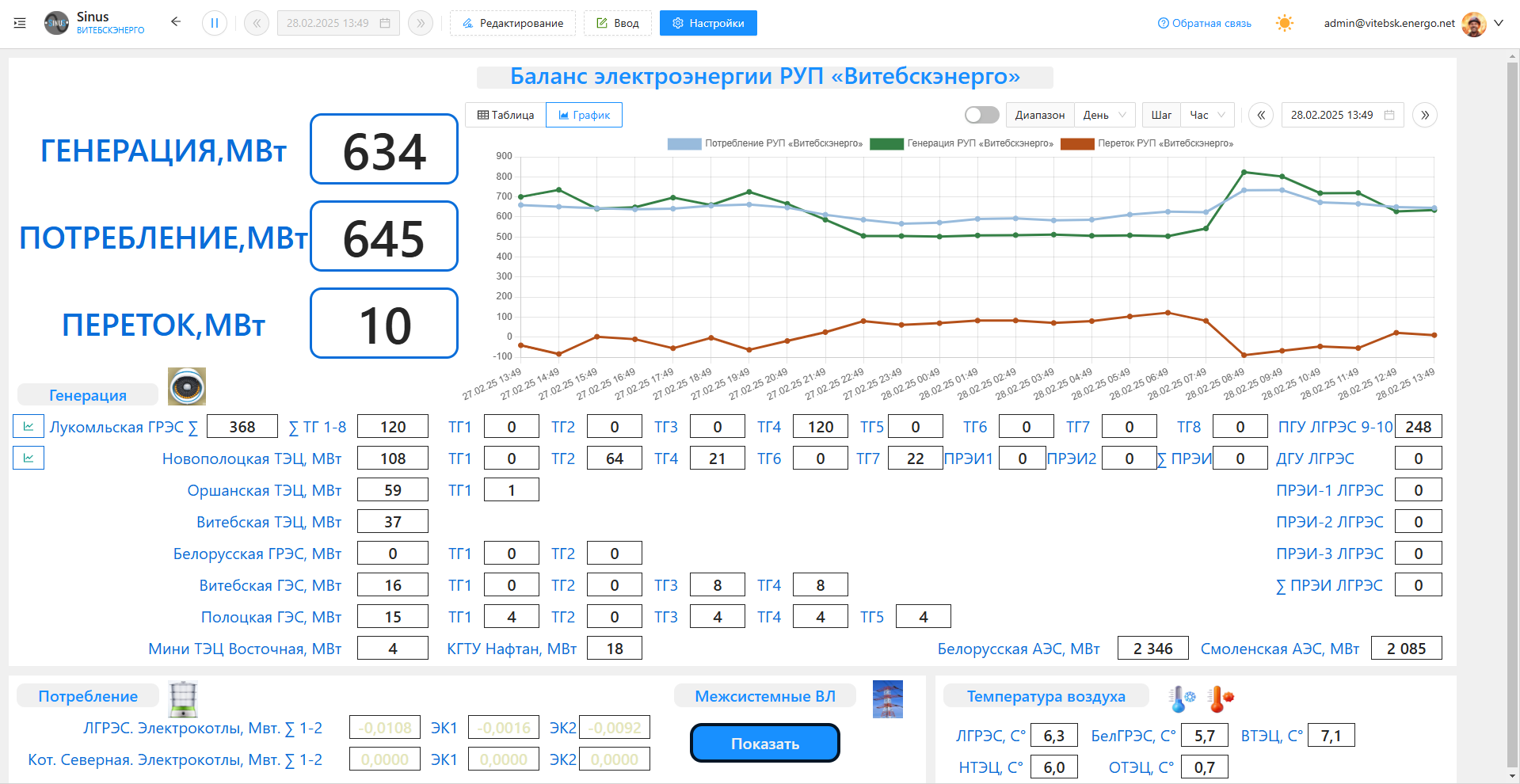The image size is (1520, 784).
Task: Switch to График tab
Action: [x=584, y=115]
